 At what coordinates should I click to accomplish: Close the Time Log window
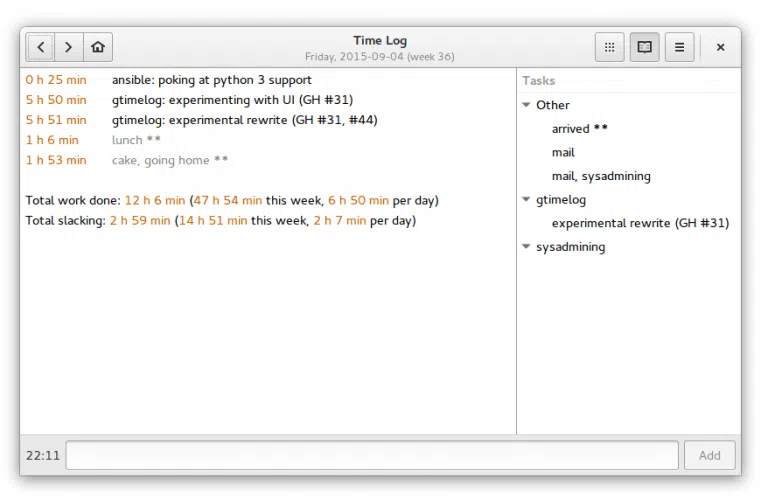pyautogui.click(x=720, y=47)
